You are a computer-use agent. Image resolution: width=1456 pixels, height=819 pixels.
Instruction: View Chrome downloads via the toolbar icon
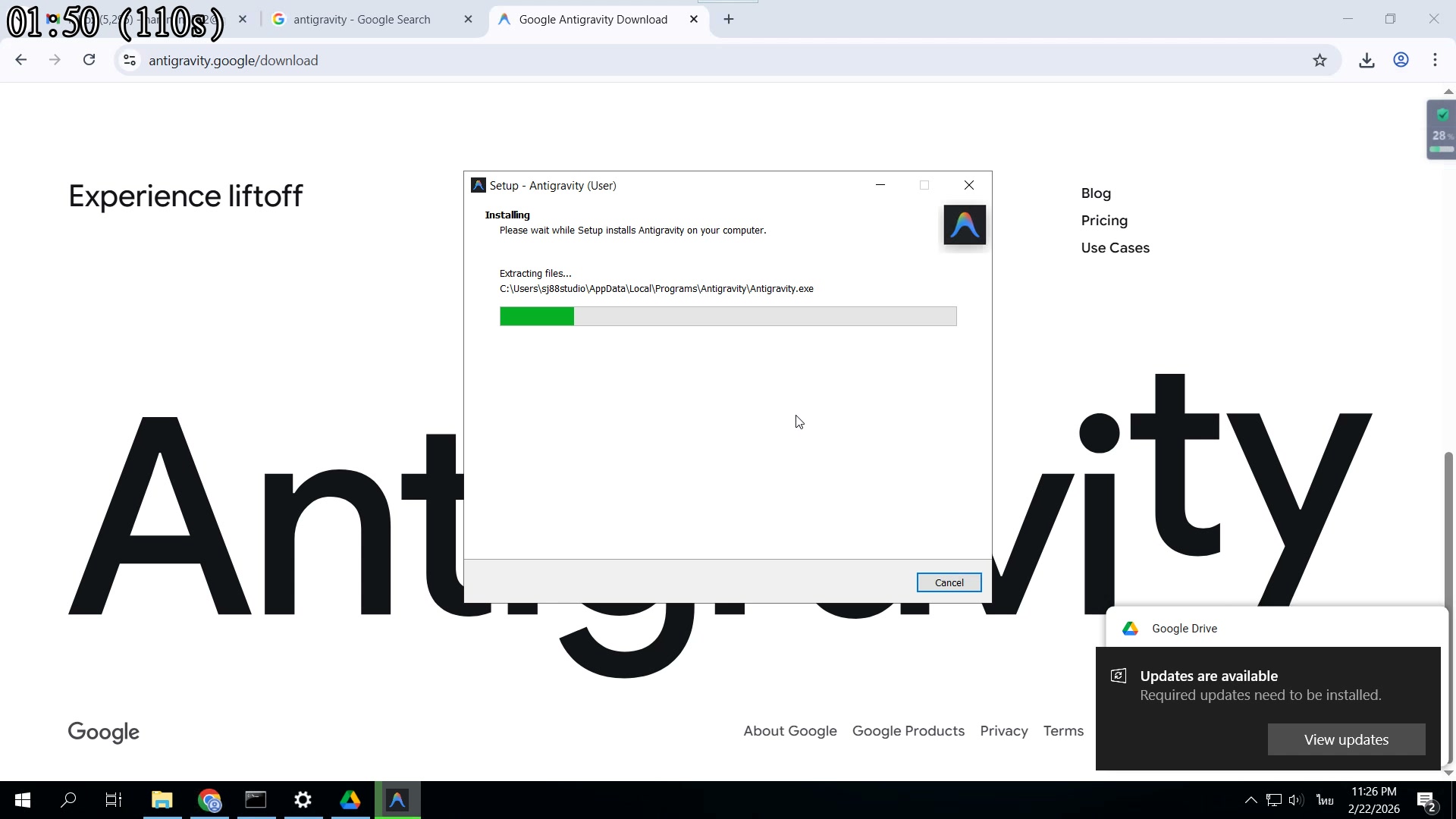pyautogui.click(x=1367, y=60)
